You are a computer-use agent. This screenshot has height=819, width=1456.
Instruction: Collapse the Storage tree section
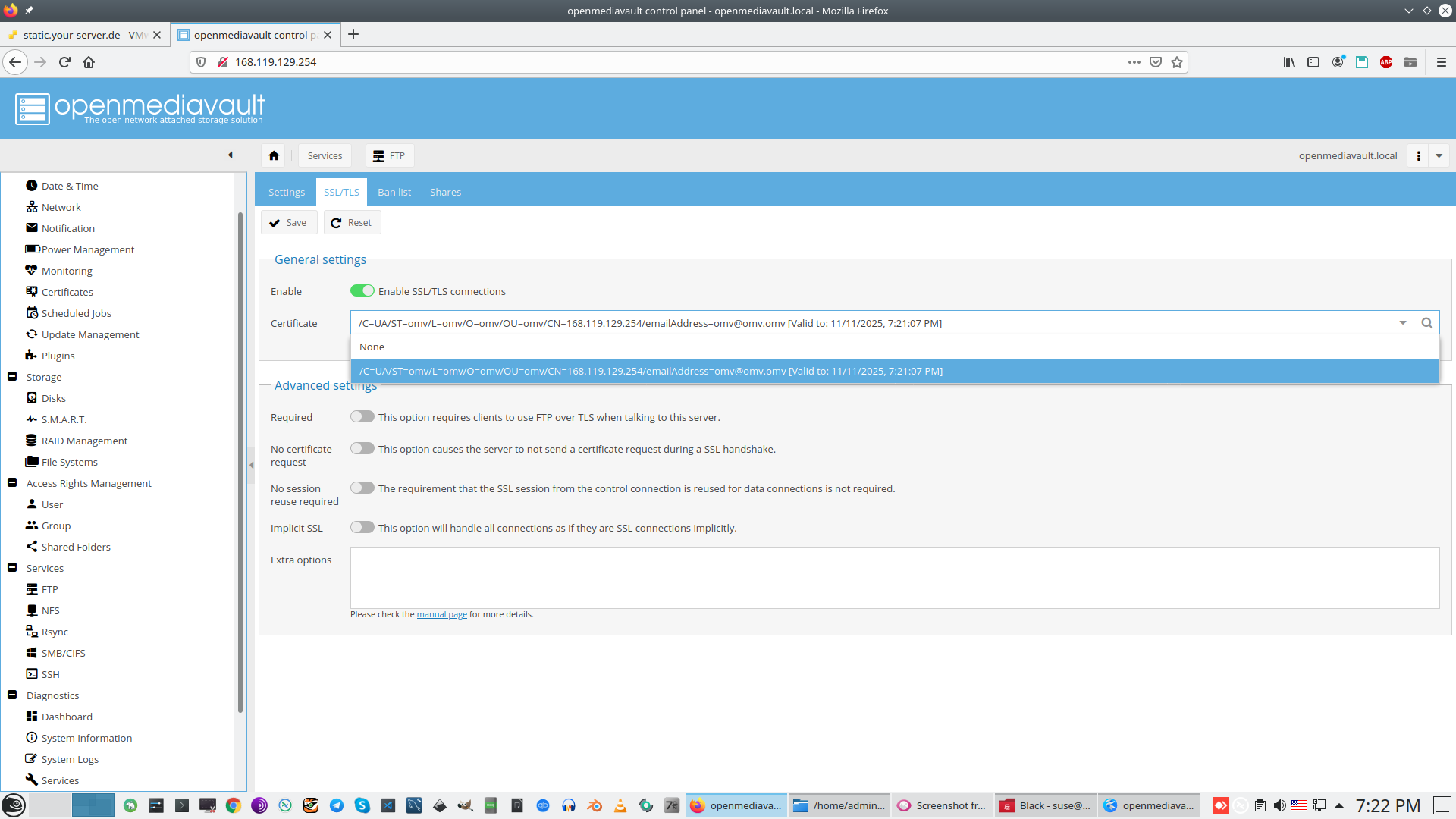[x=12, y=377]
